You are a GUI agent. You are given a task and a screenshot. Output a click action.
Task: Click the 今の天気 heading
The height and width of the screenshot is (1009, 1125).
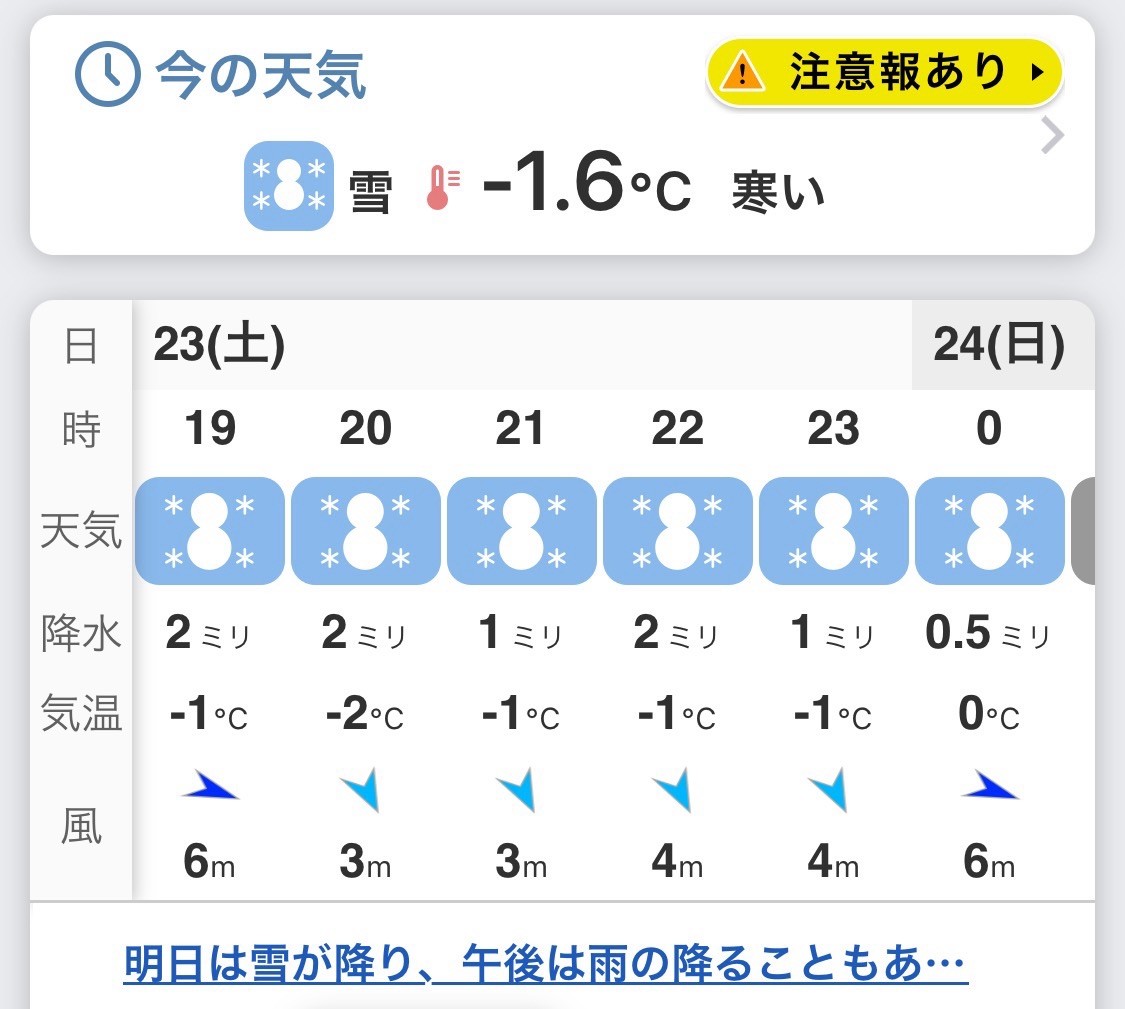coord(261,75)
